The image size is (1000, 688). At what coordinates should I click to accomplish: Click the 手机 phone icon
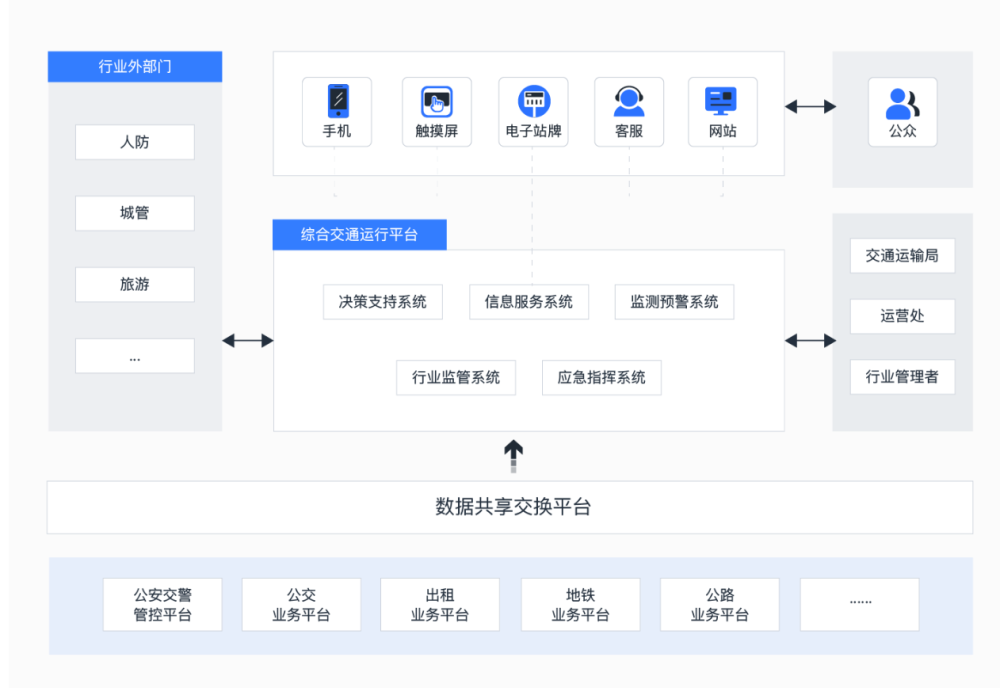[x=338, y=101]
